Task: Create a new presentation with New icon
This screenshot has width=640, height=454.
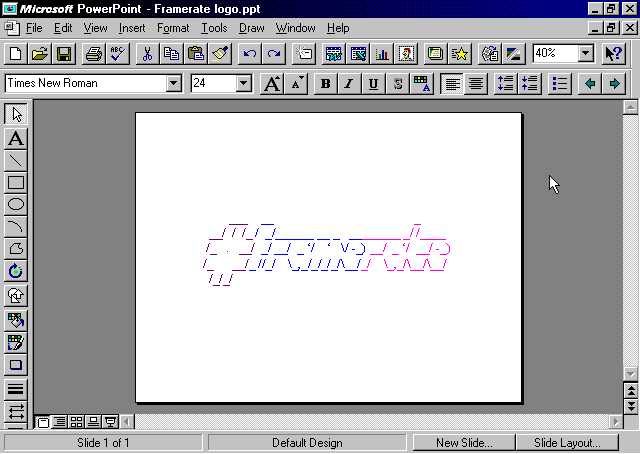Action: 16,53
